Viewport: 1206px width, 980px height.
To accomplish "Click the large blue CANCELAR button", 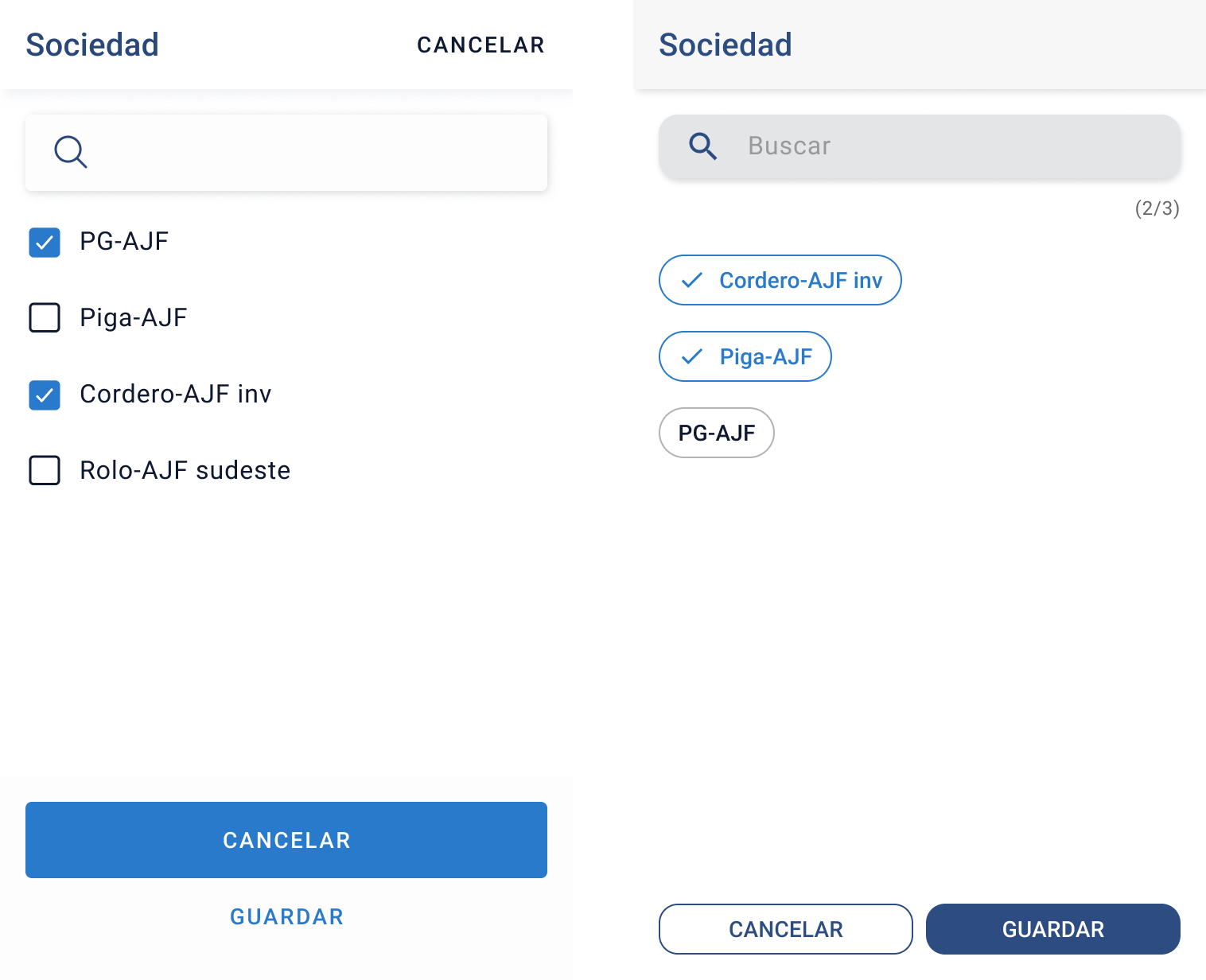I will [286, 840].
